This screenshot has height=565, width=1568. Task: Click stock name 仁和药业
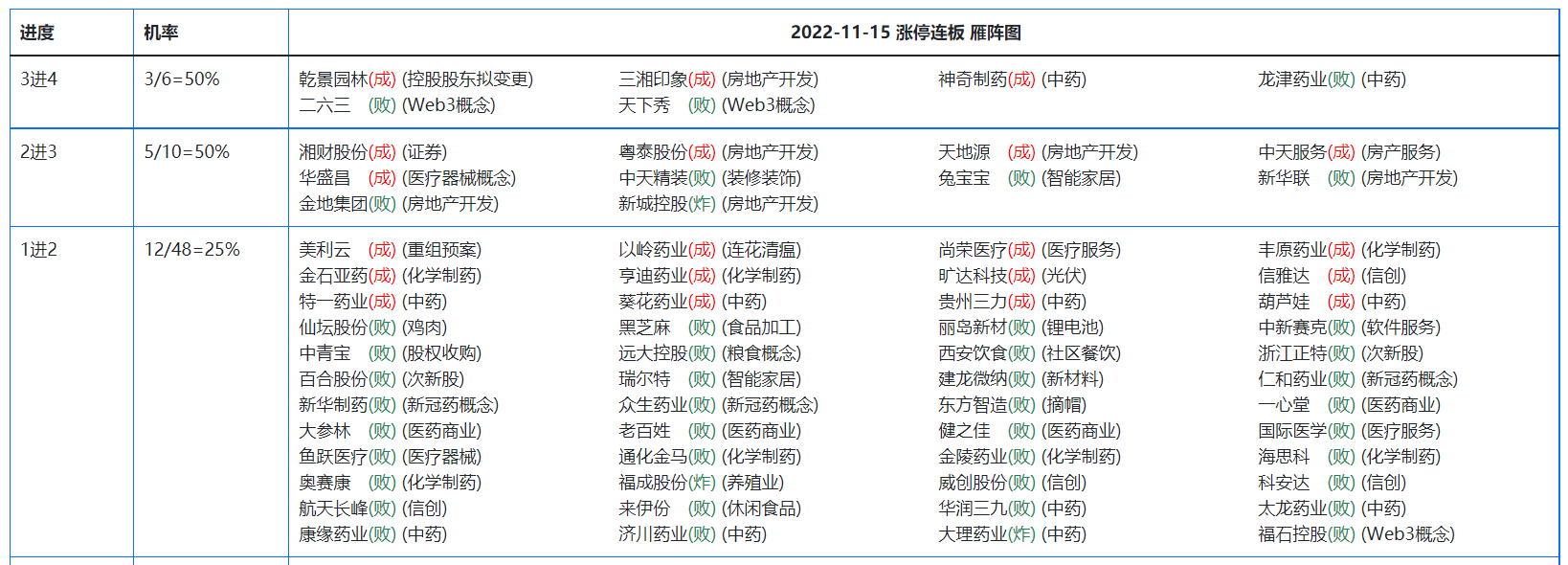coord(1292,379)
